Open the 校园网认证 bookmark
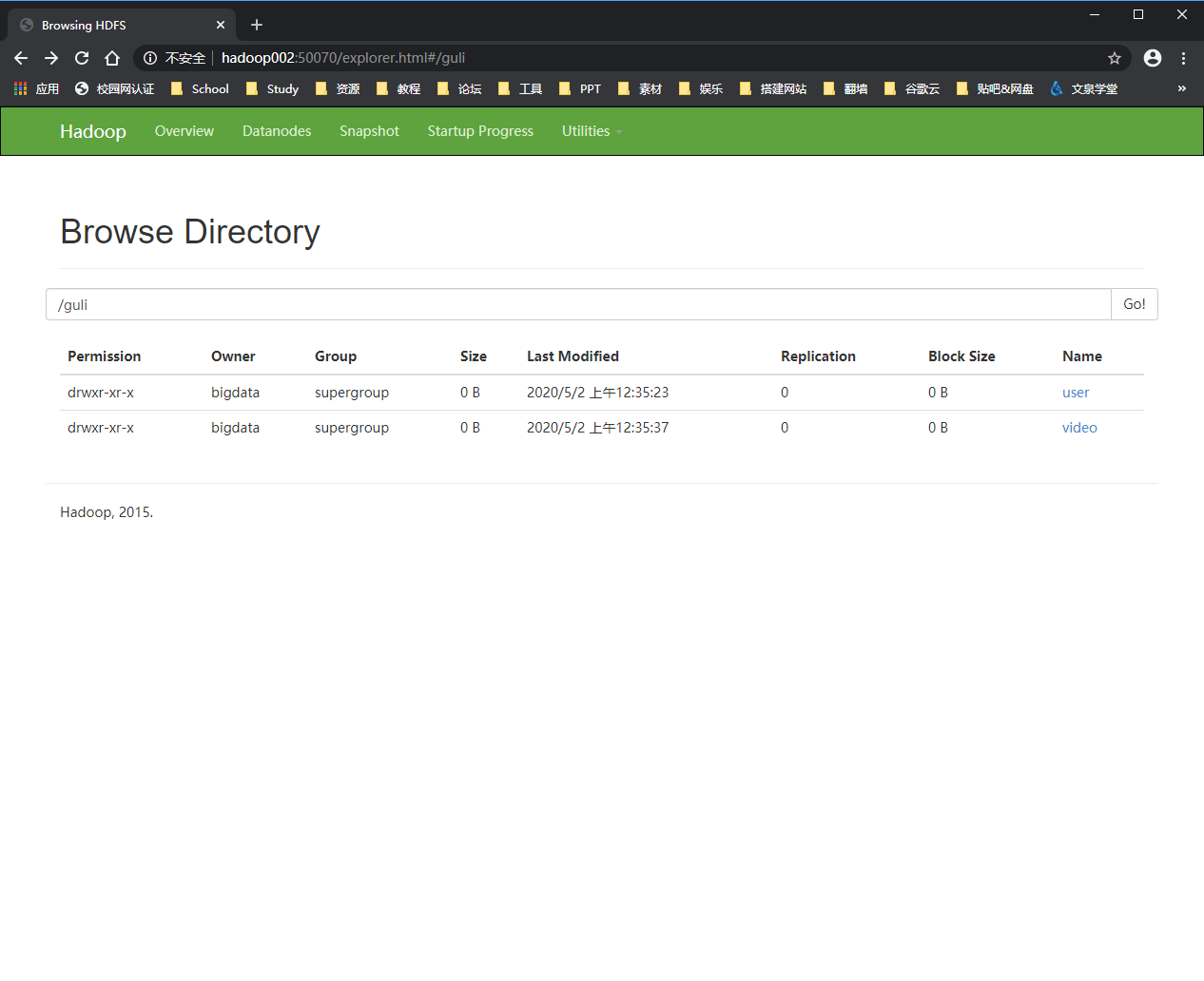Screen dimensions: 1204x981 pyautogui.click(x=114, y=88)
